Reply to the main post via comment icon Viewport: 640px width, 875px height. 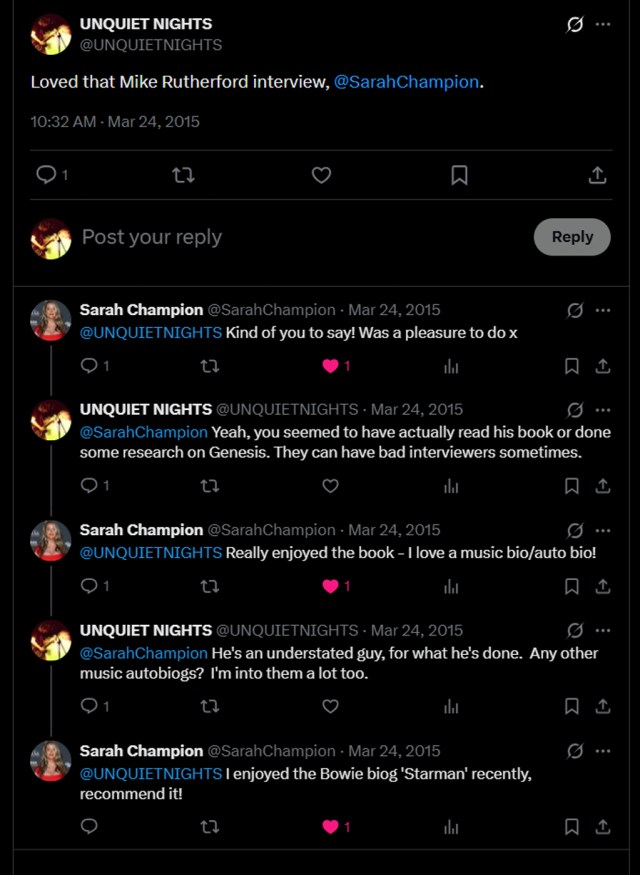coord(46,175)
